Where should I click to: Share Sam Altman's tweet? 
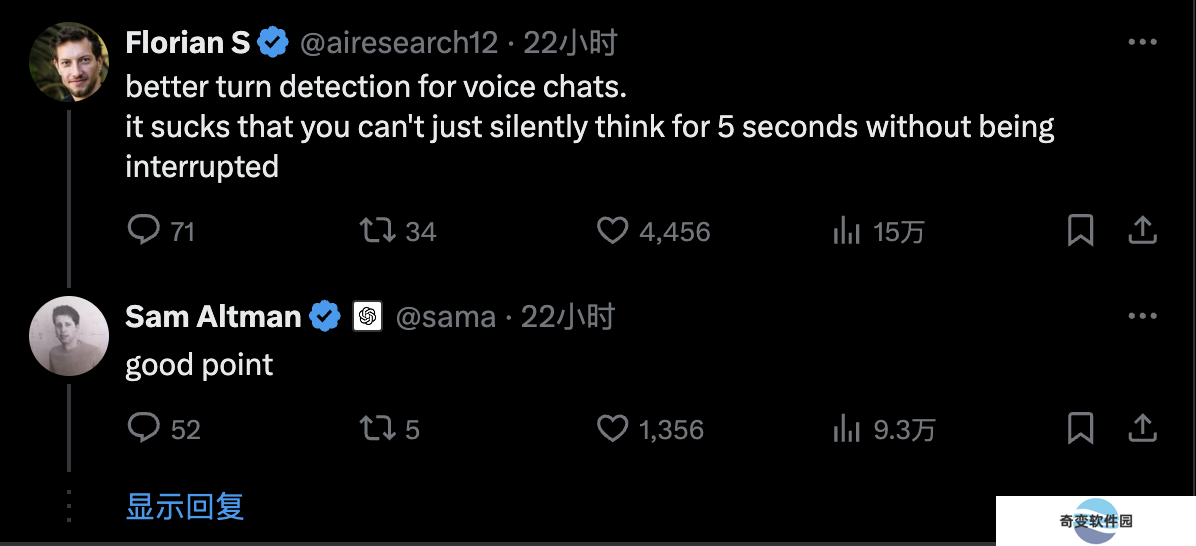[x=1143, y=428]
